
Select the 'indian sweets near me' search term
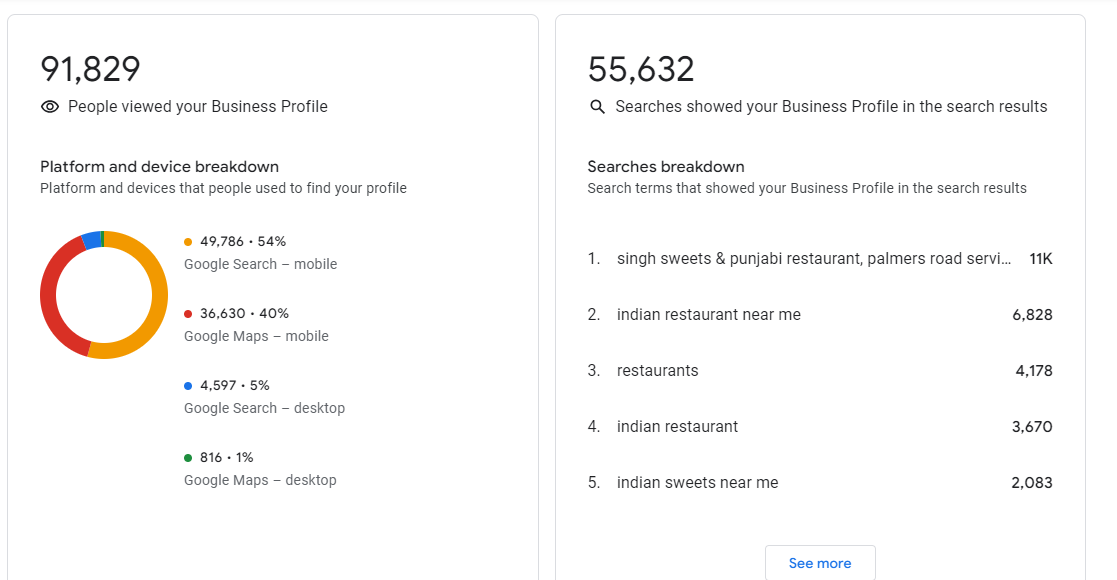697,483
